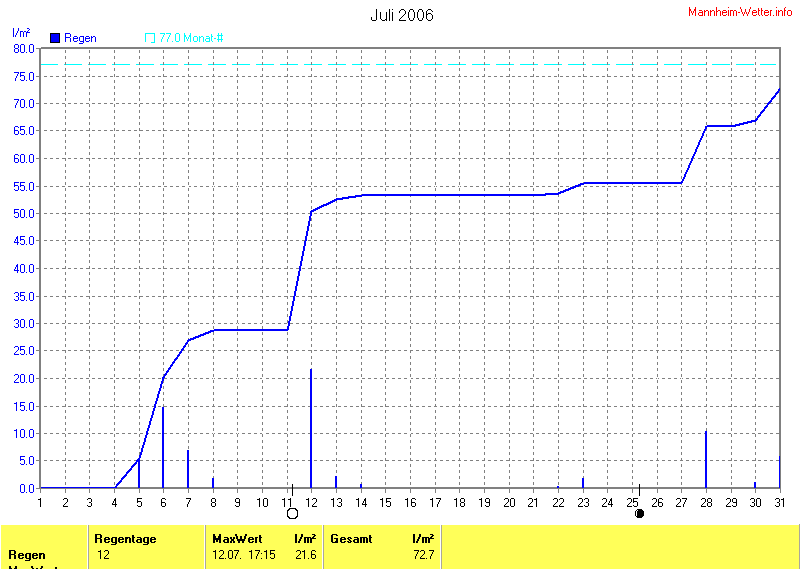Viewport: 800px width, 569px height.
Task: Click the Regentage column header
Action: (x=125, y=539)
